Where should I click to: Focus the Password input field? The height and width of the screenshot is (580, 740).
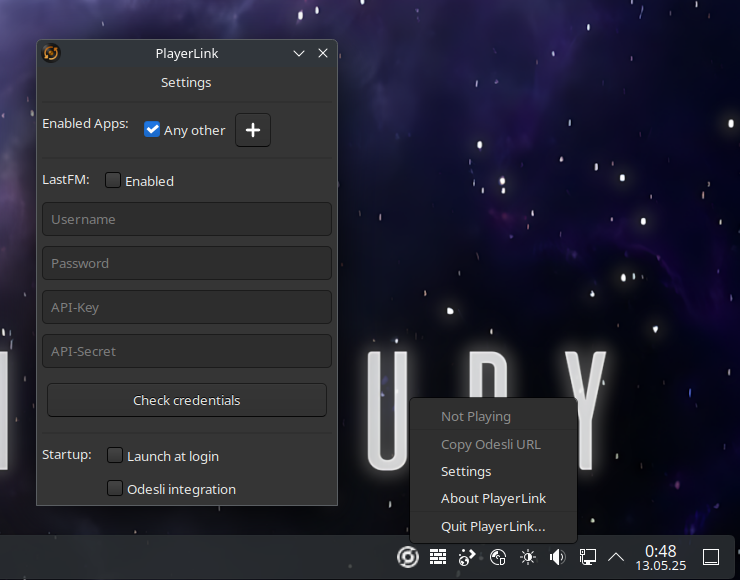187,263
